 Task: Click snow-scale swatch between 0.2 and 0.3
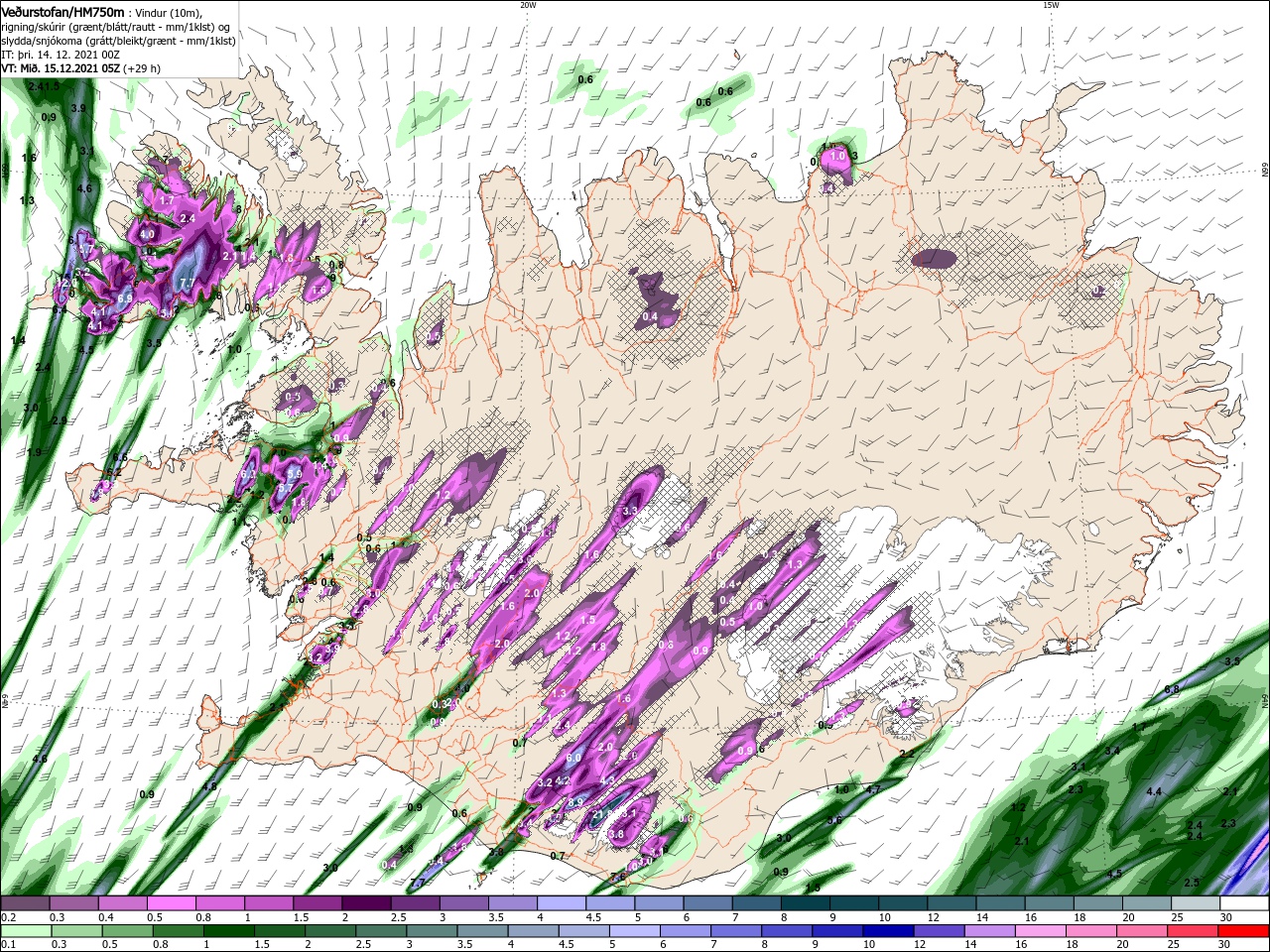pos(26,904)
